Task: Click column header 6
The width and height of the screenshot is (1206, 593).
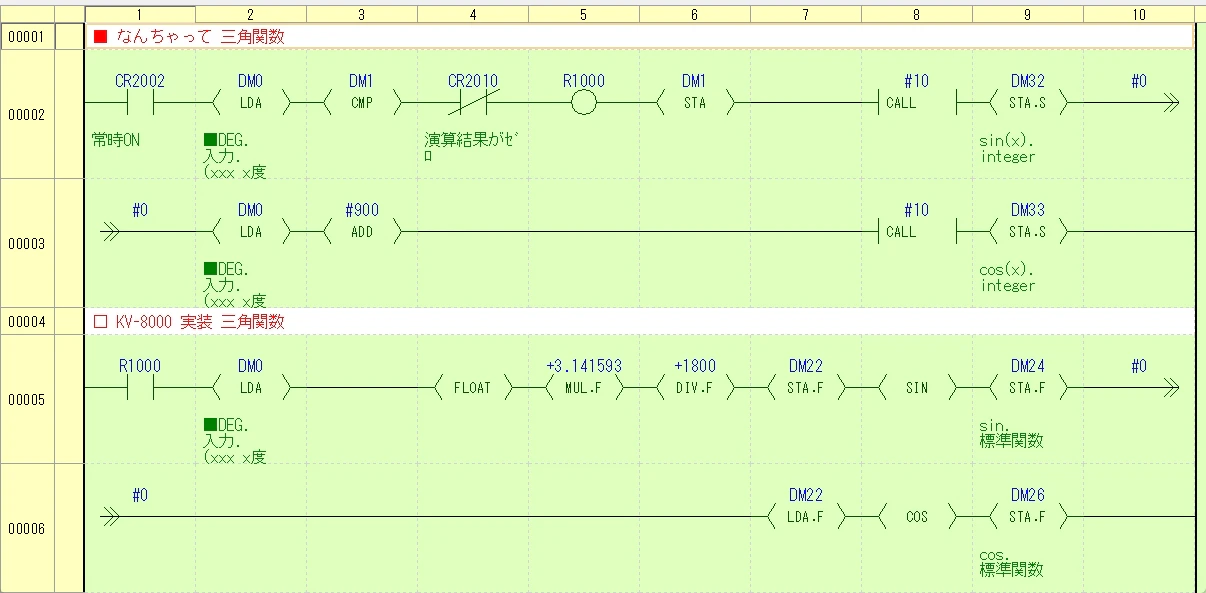Action: pos(694,14)
